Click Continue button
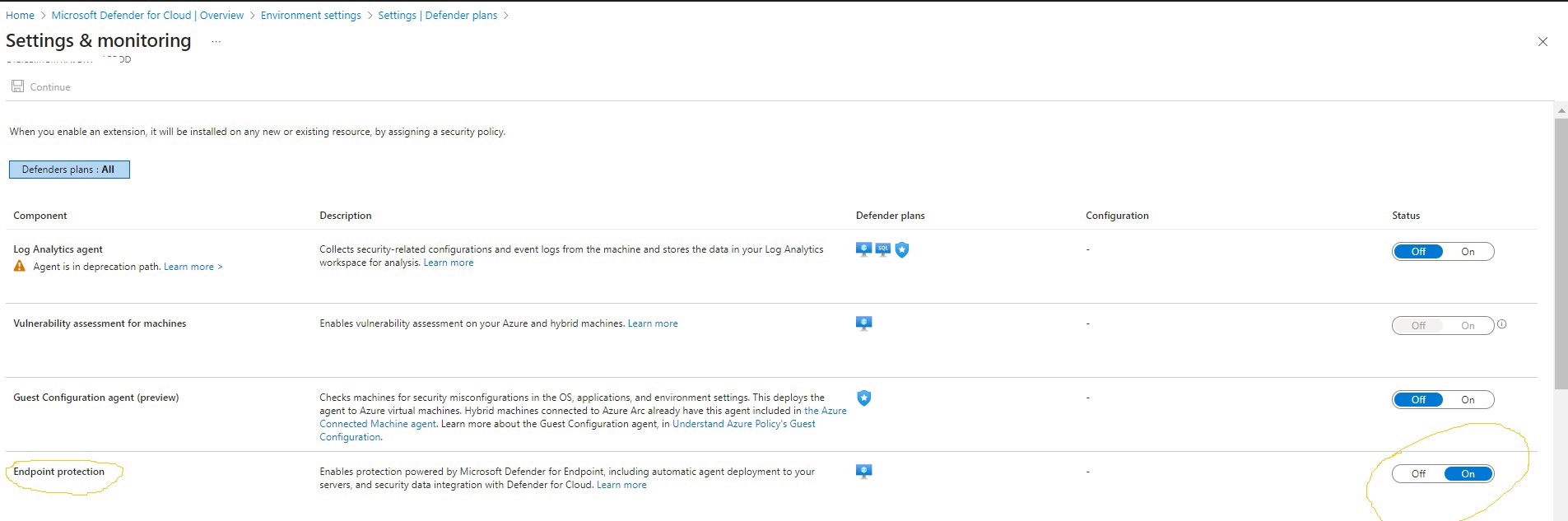The height and width of the screenshot is (521, 1568). (41, 86)
